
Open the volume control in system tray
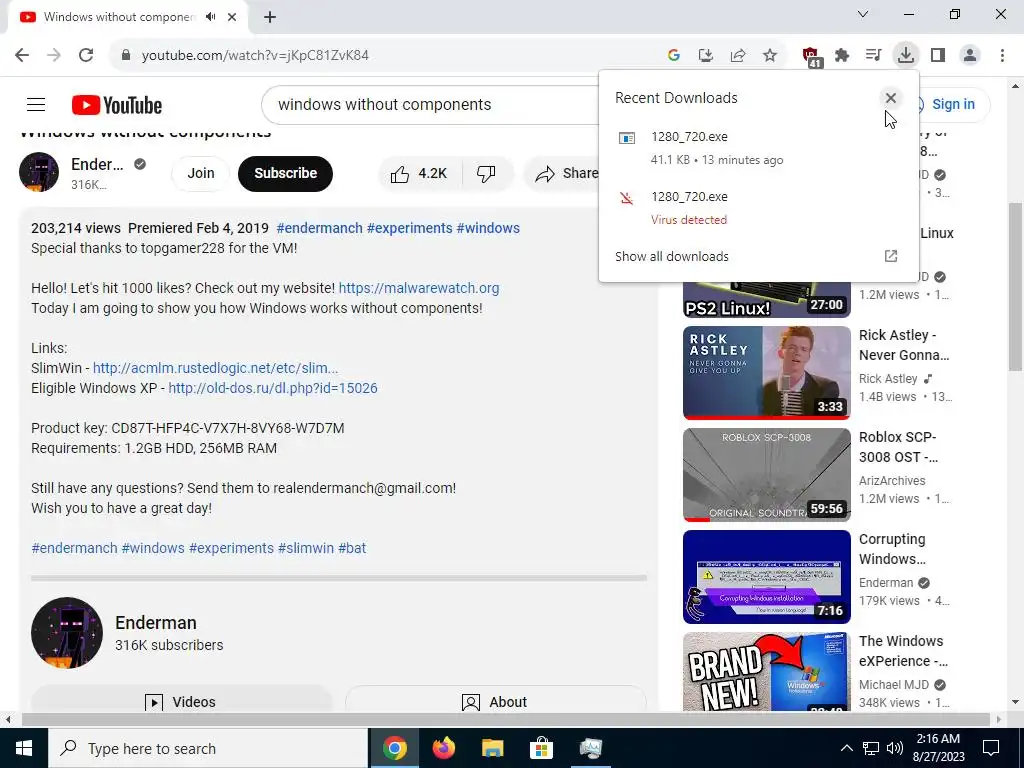[x=895, y=748]
